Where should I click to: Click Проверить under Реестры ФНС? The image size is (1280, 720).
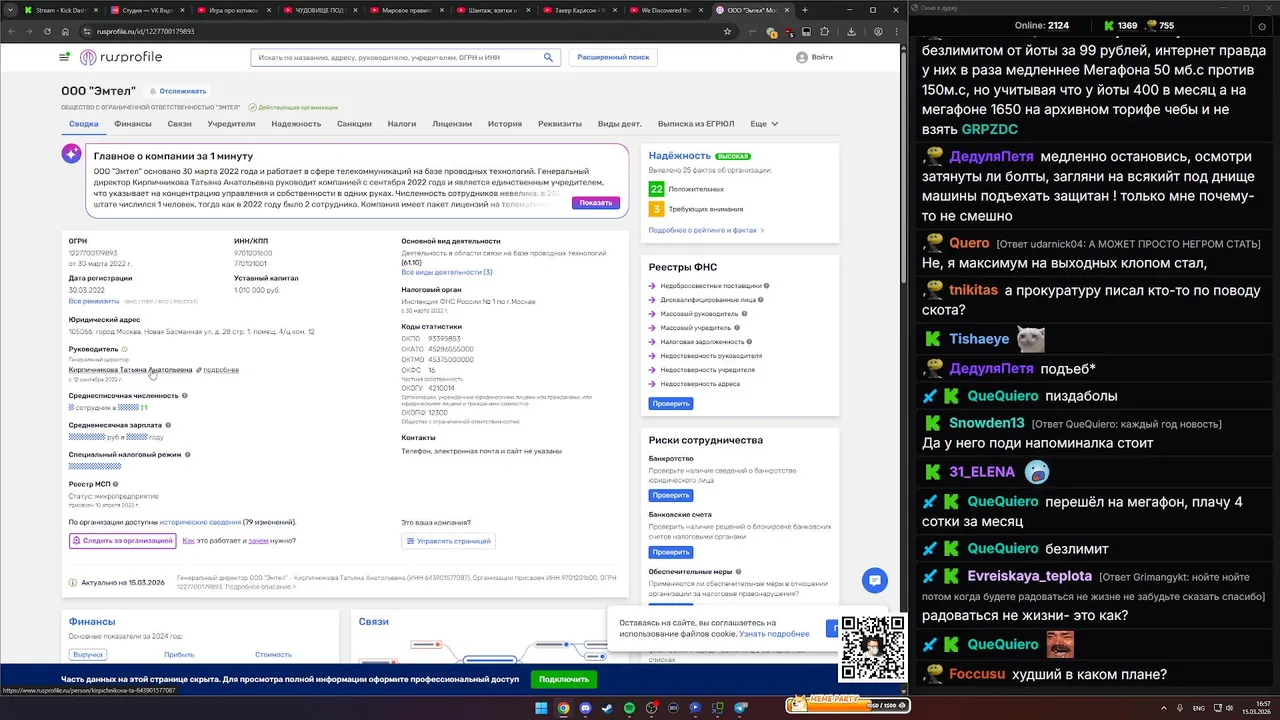670,404
